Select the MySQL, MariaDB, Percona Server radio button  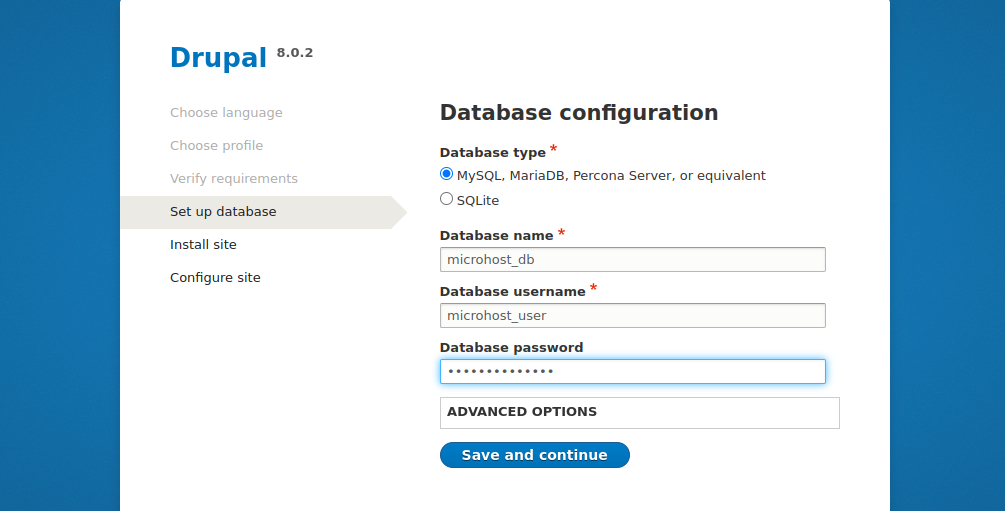446,174
